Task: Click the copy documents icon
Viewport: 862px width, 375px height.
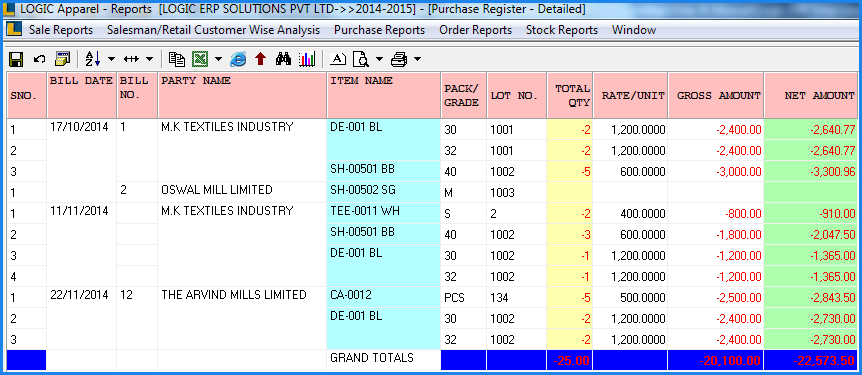Action: tap(176, 58)
